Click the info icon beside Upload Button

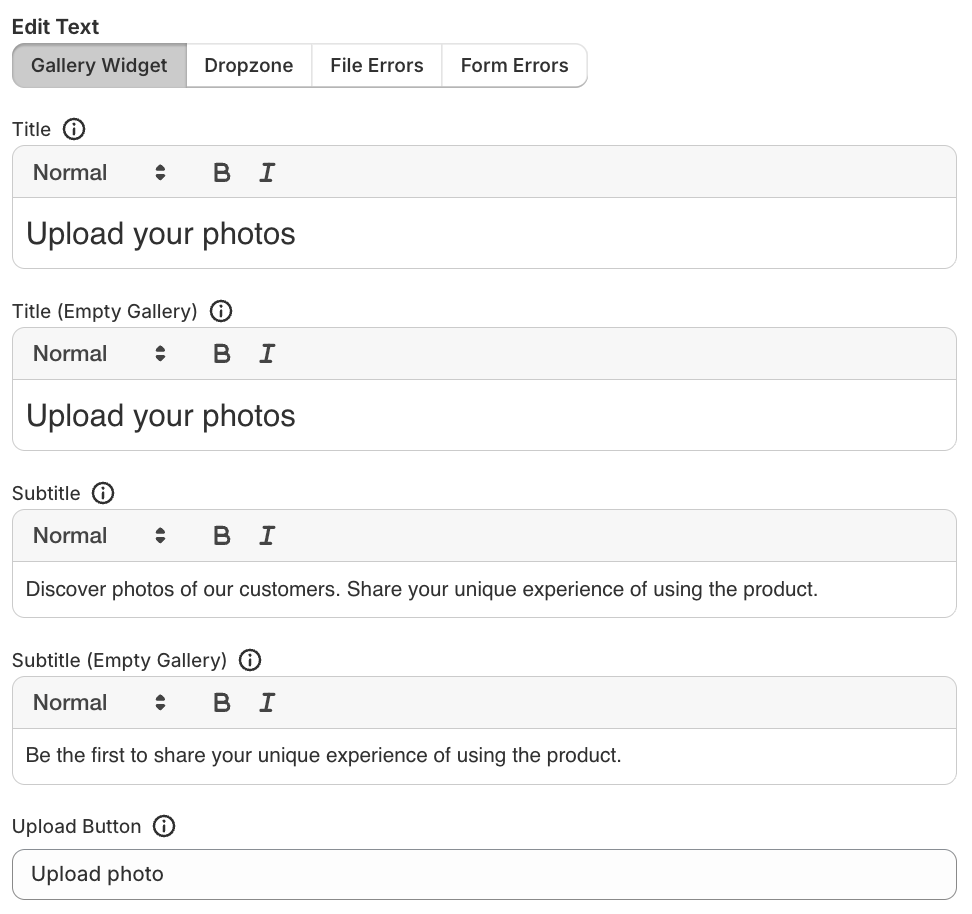164,826
